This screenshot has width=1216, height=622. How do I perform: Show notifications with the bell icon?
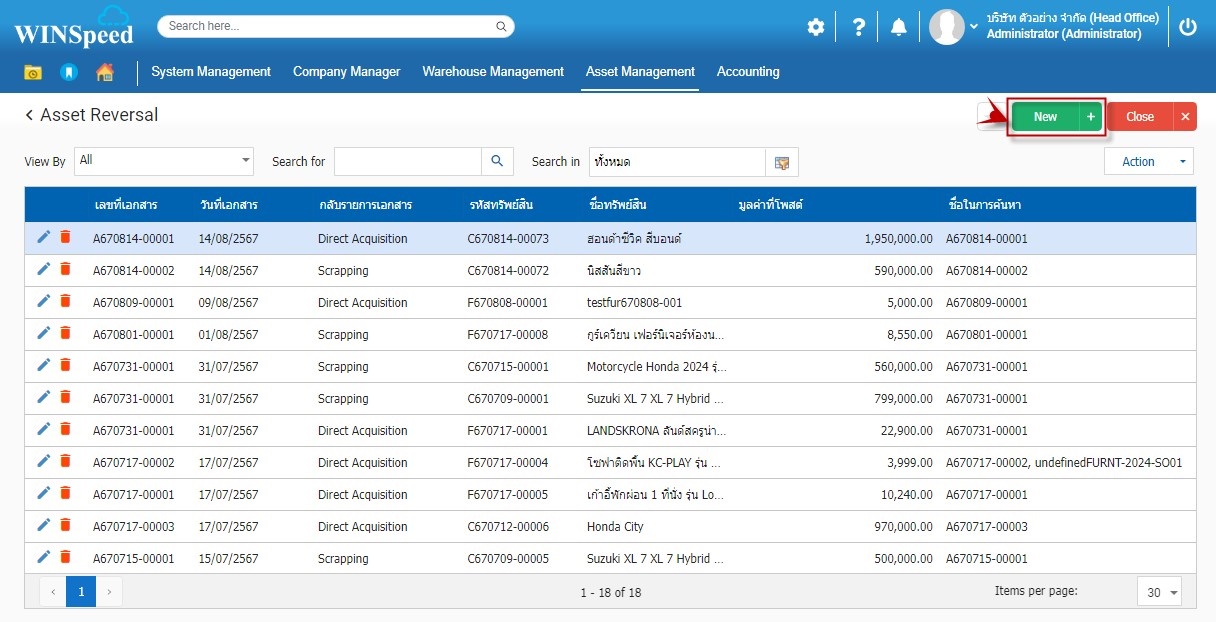click(899, 27)
